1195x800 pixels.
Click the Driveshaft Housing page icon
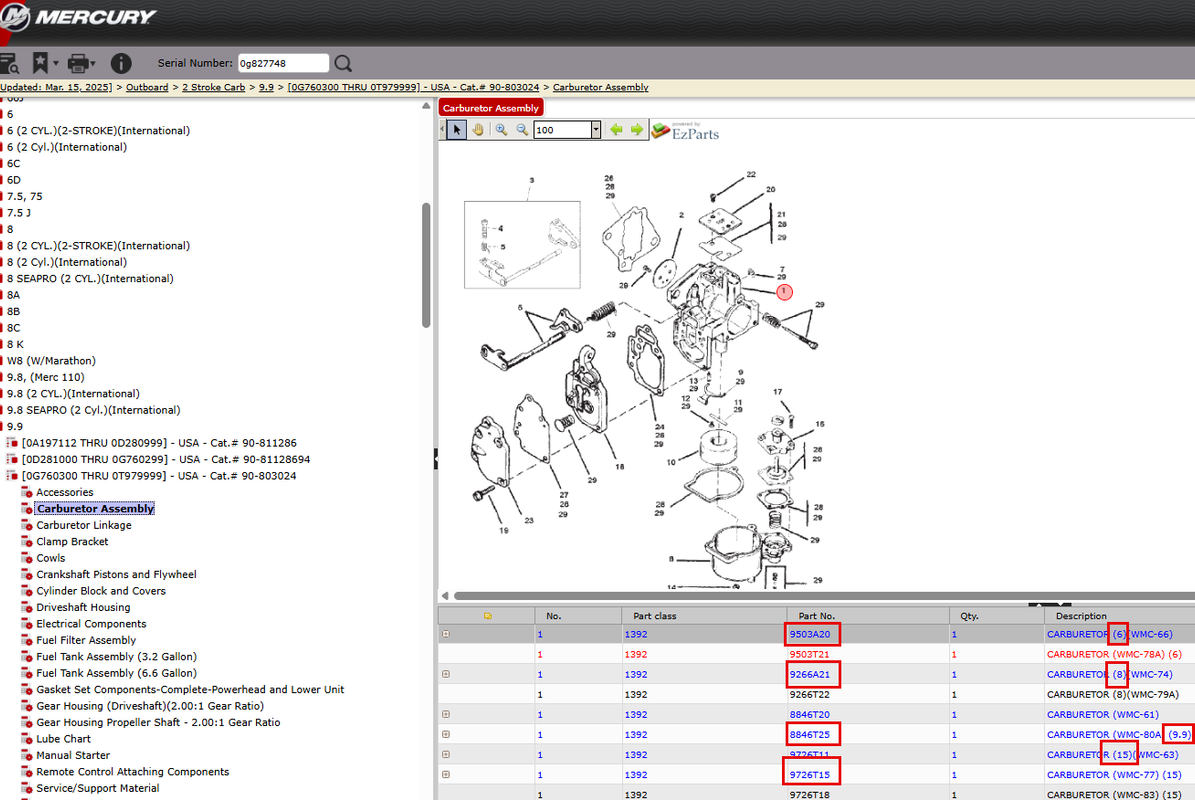point(27,607)
